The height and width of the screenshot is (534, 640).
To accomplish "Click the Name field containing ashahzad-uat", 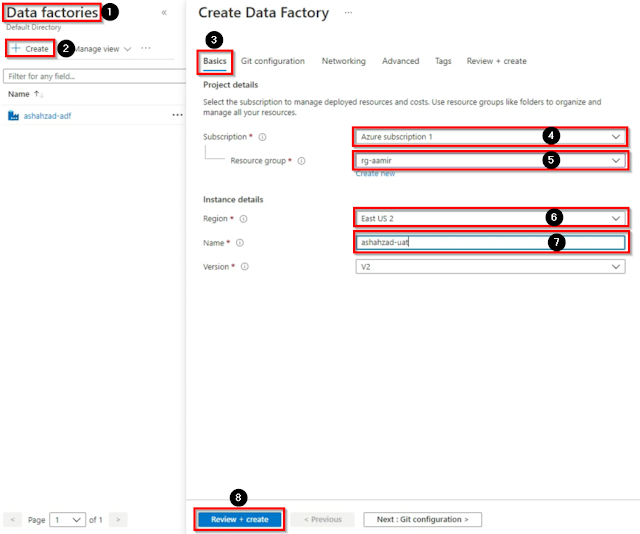I will pos(490,242).
